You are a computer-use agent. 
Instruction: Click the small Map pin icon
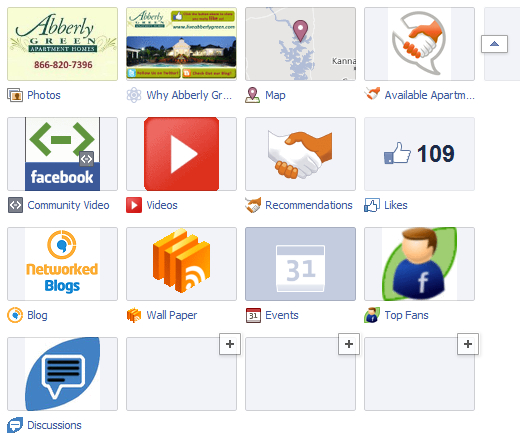[x=252, y=95]
